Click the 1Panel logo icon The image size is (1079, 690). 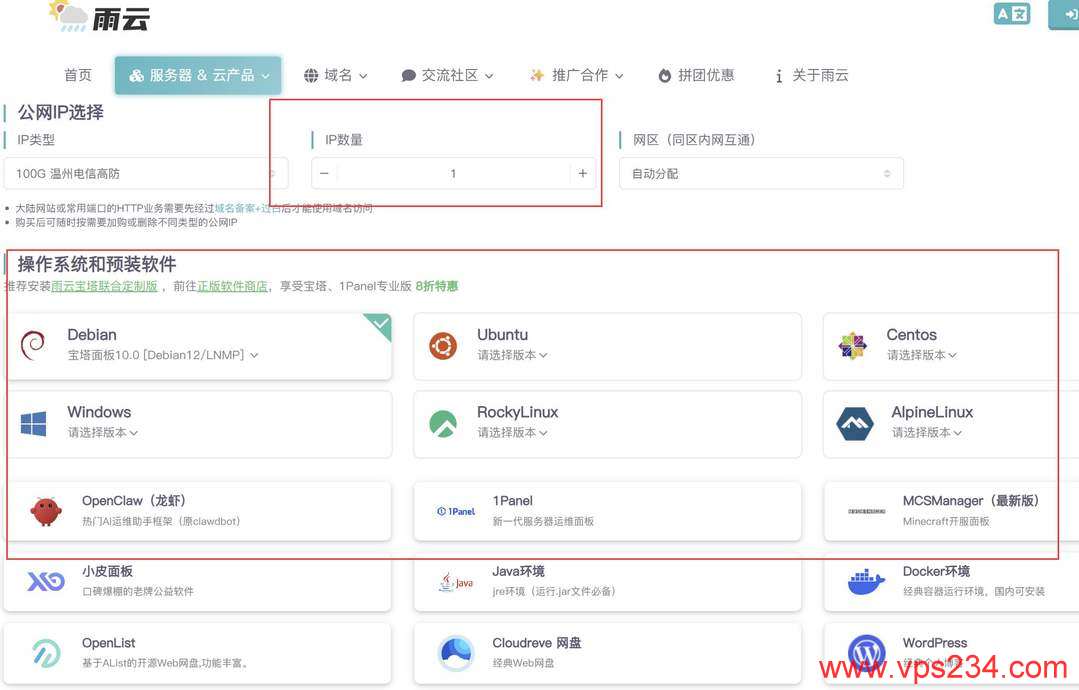[456, 511]
